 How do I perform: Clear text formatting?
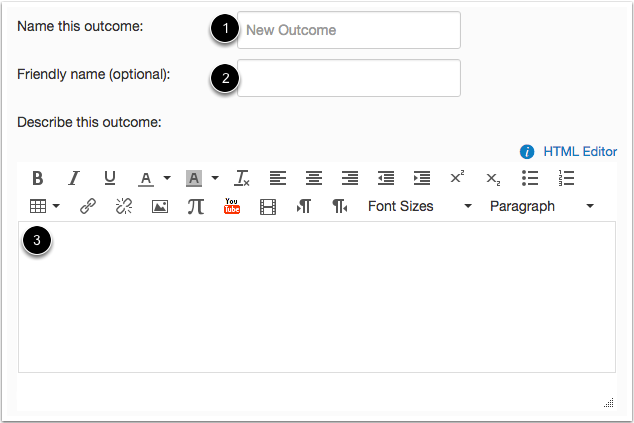point(242,178)
